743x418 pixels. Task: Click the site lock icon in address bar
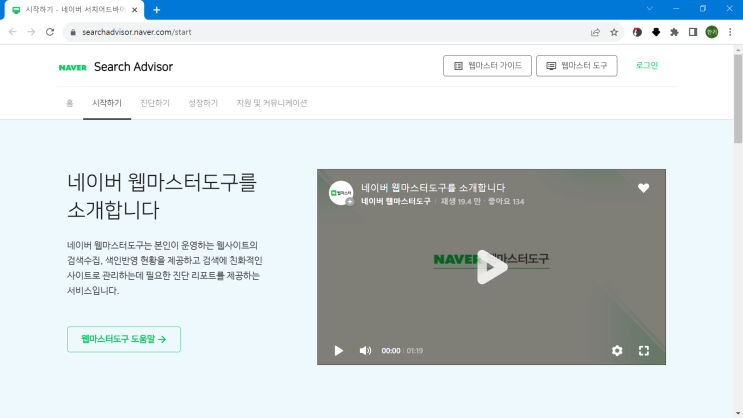point(72,32)
